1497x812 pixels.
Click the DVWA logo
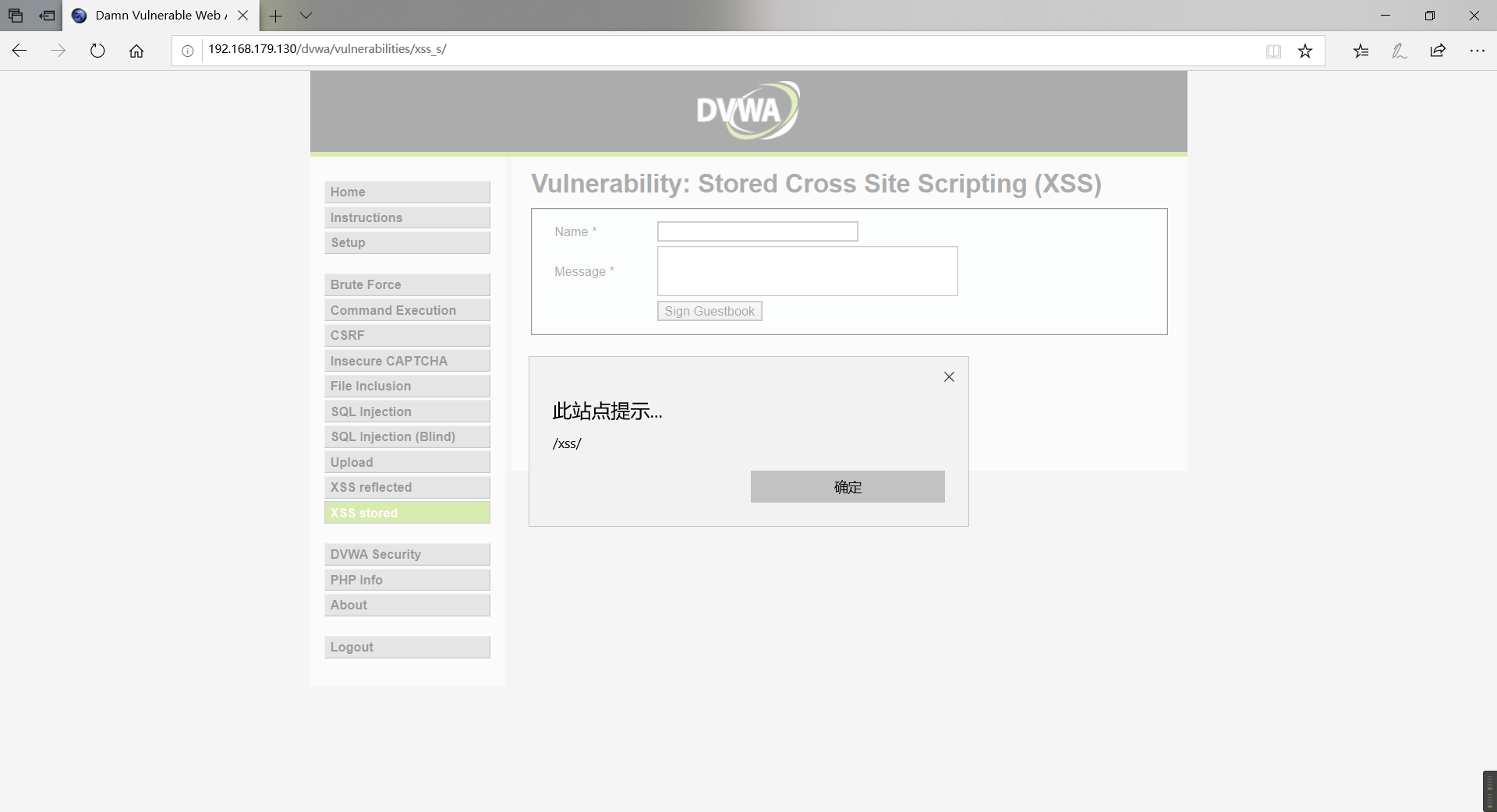coord(748,111)
